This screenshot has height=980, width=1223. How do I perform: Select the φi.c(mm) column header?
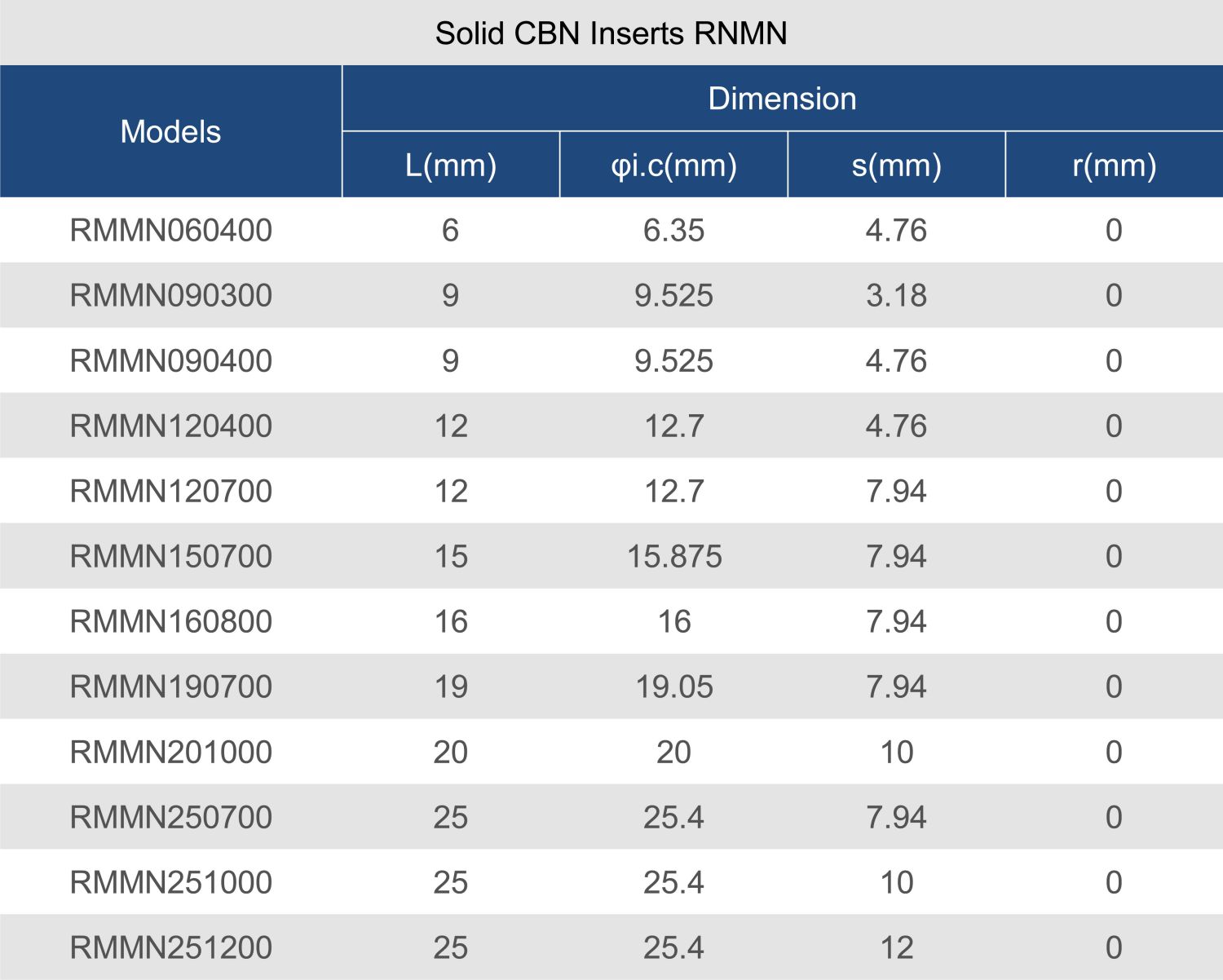(x=673, y=166)
